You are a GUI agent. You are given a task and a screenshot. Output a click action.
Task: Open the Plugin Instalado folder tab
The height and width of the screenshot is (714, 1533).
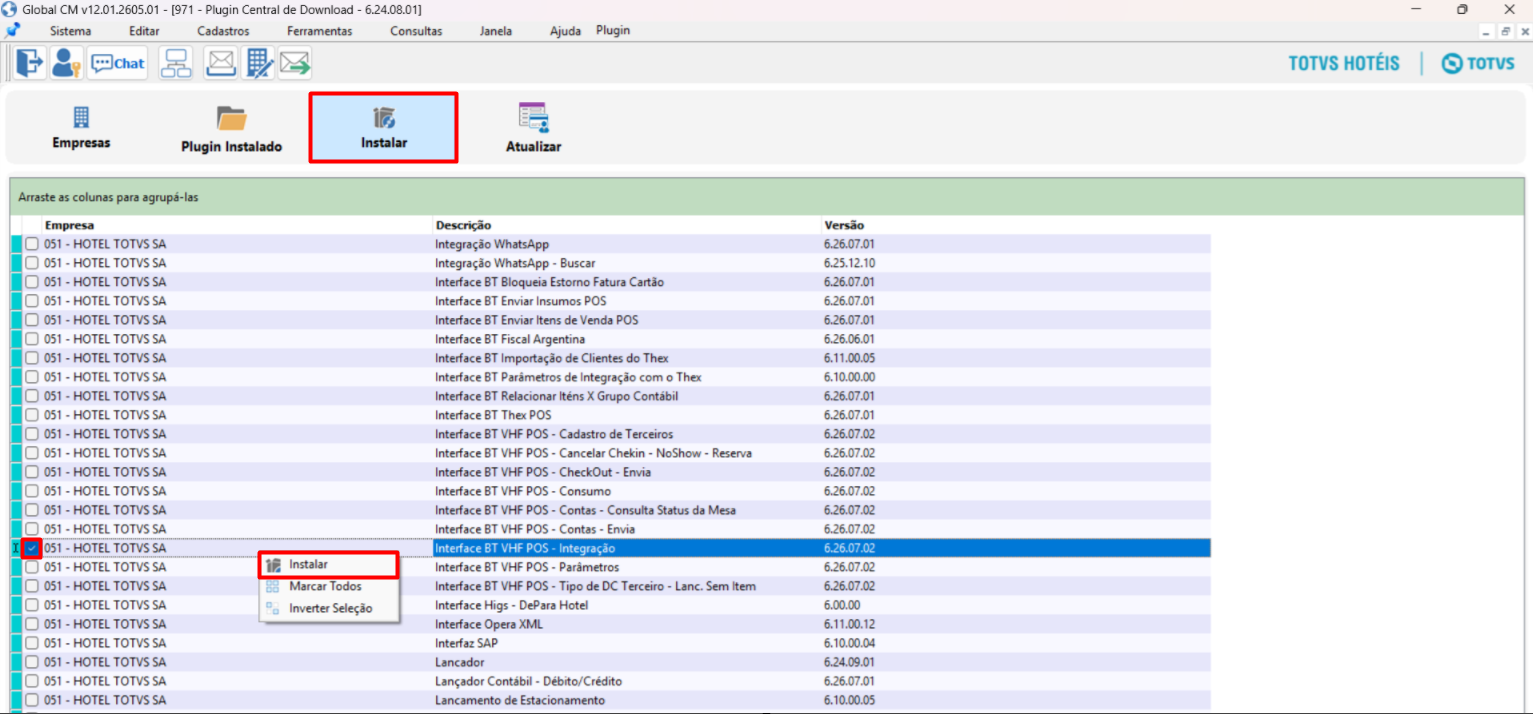point(232,129)
